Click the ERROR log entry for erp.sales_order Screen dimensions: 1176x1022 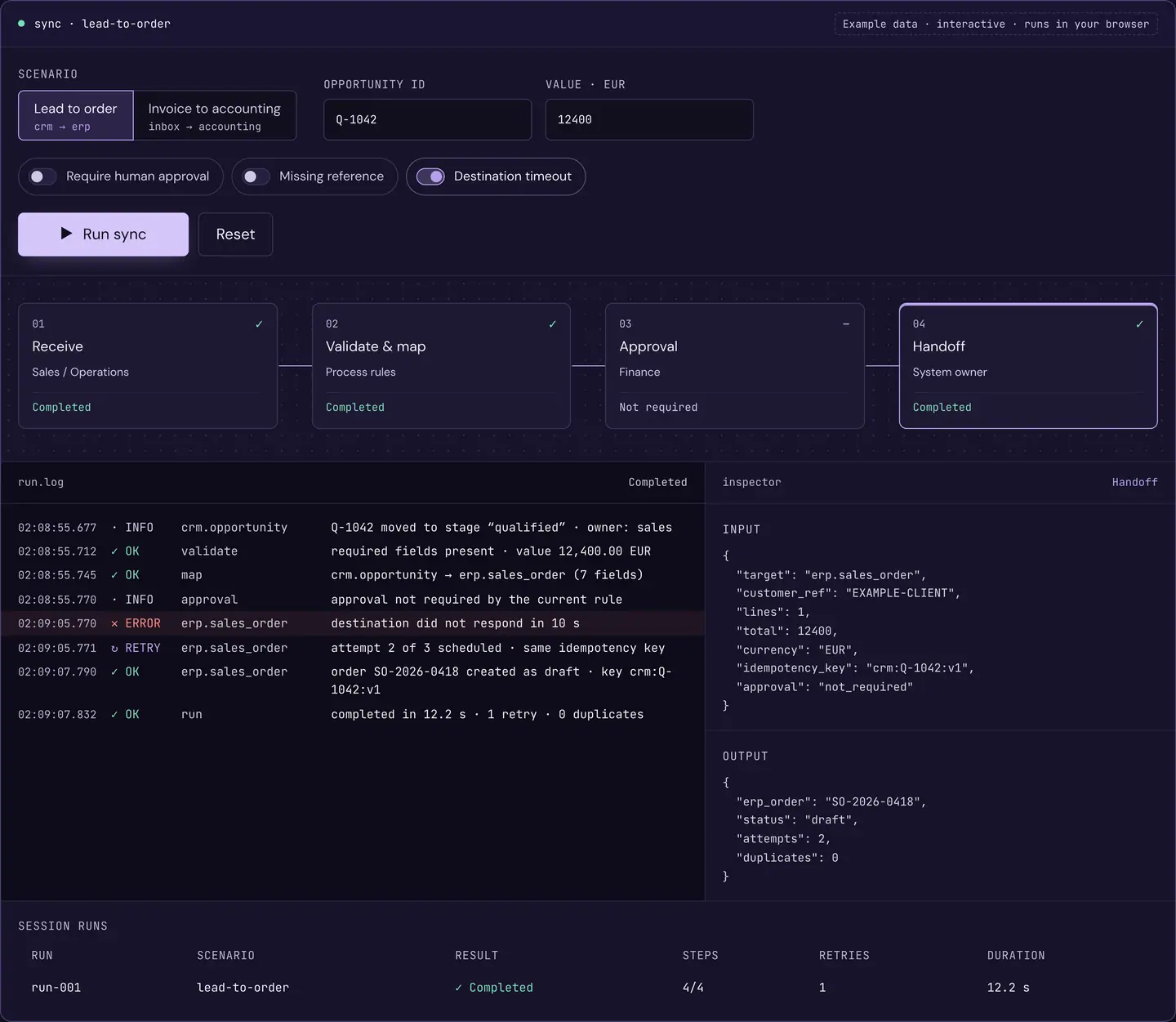click(353, 623)
